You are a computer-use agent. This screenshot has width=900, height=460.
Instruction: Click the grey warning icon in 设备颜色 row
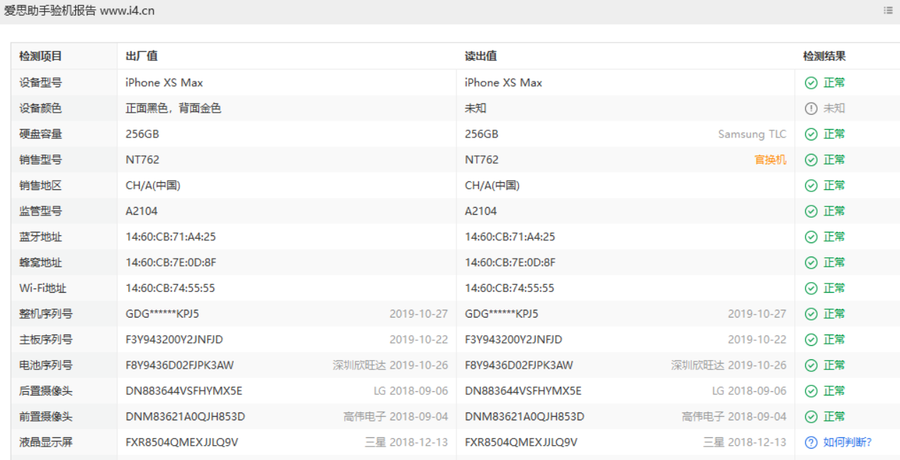(811, 109)
